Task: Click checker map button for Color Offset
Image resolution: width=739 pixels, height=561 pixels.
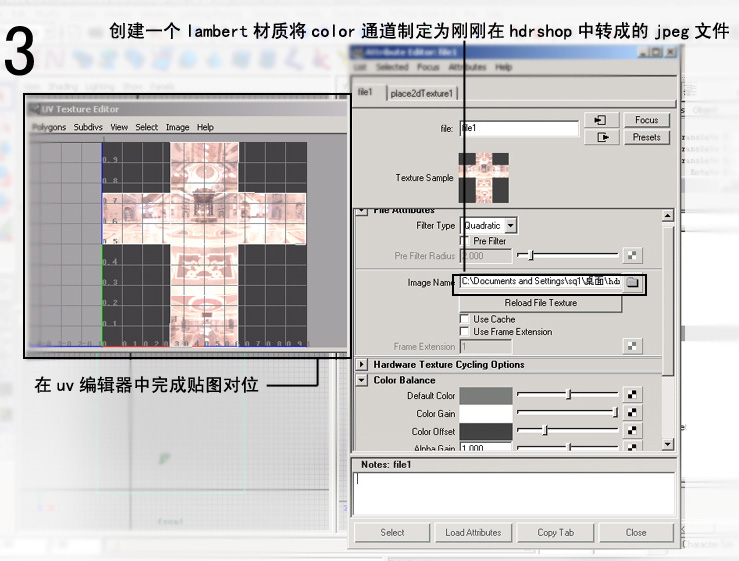Action: [632, 430]
